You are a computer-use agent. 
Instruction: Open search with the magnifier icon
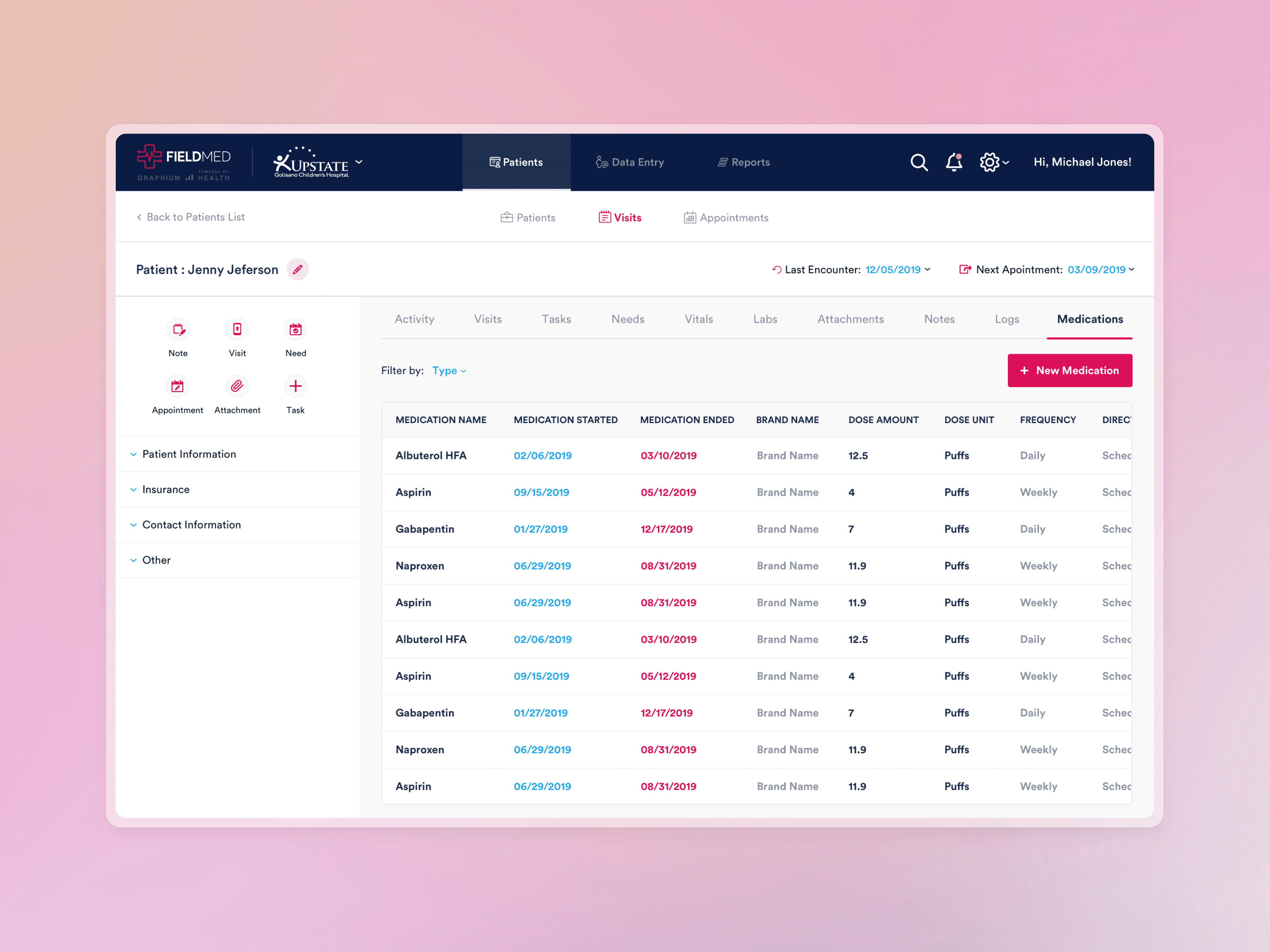pyautogui.click(x=919, y=162)
